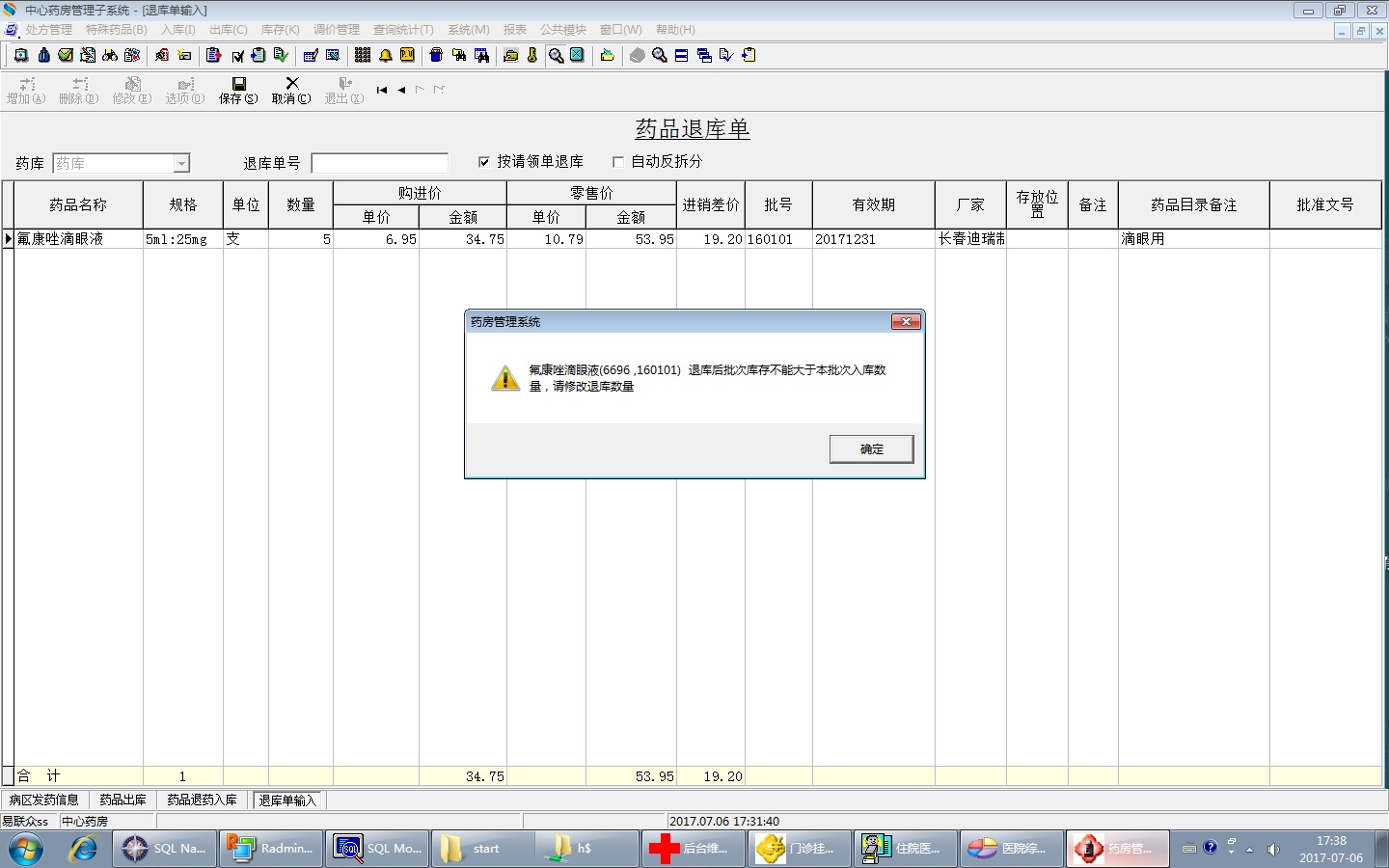Open the 库存(K) menu
The height and width of the screenshot is (868, 1389).
coord(280,30)
